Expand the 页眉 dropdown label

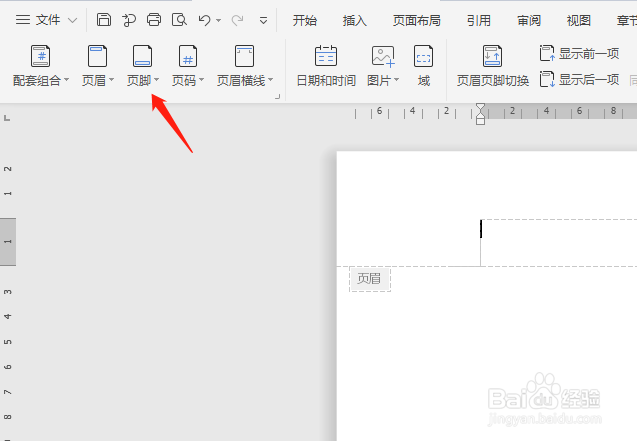98,80
